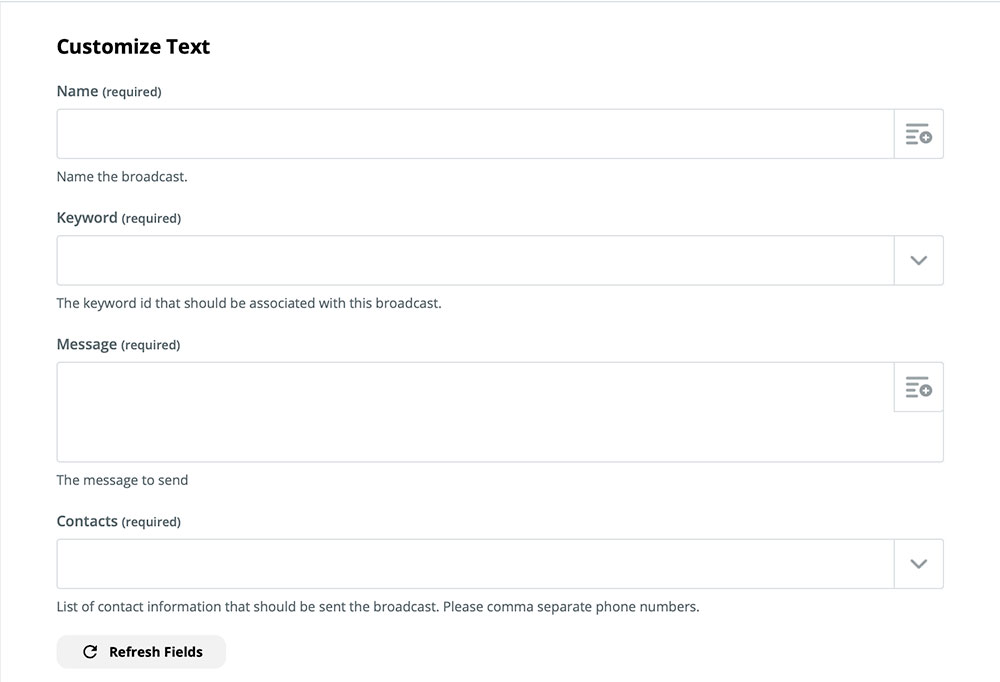This screenshot has width=1000, height=682.
Task: Click the "Customize Text" heading
Action: tap(133, 47)
